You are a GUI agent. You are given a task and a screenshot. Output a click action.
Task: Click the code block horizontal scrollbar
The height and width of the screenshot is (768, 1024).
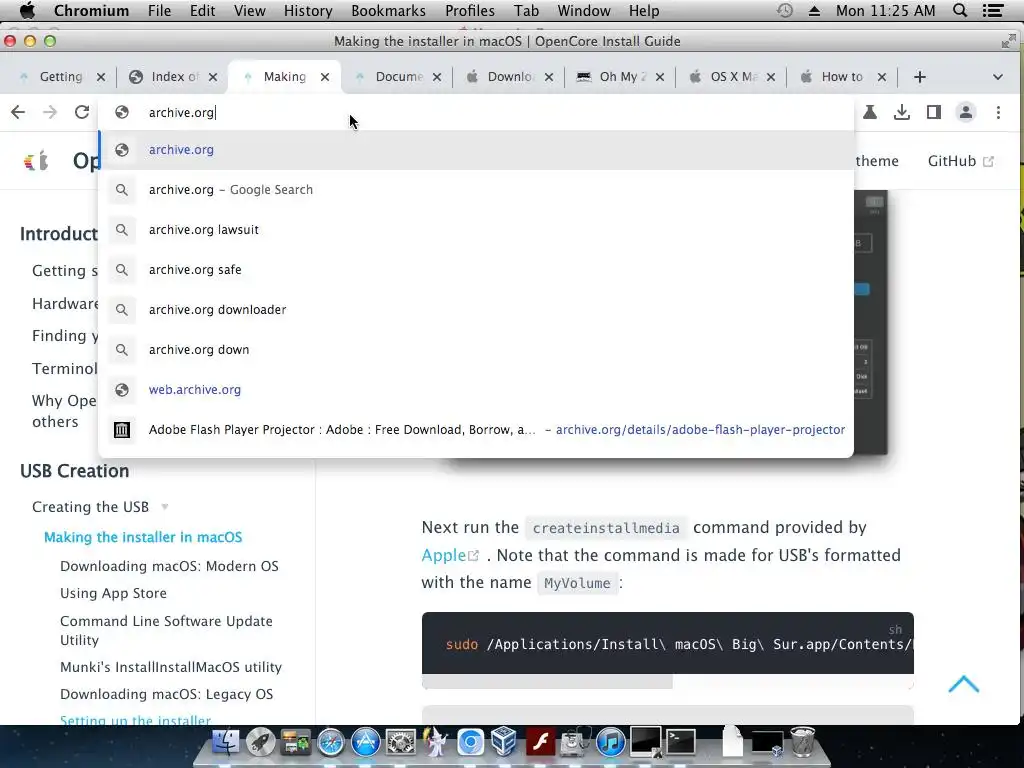(x=547, y=682)
